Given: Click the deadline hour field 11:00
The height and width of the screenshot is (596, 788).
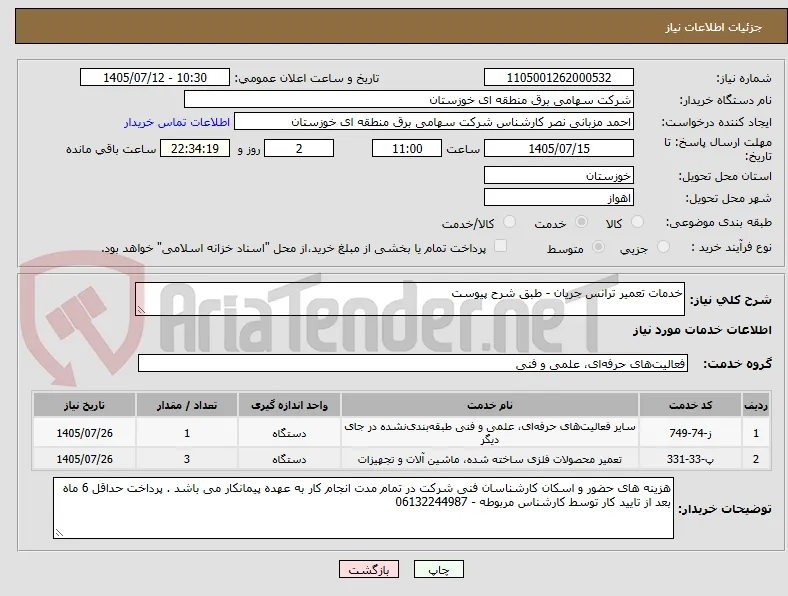Looking at the screenshot, I should (x=407, y=148).
